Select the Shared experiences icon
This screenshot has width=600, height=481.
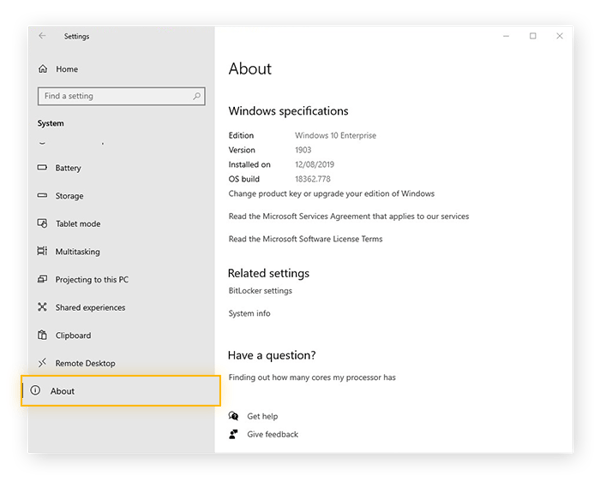42,307
